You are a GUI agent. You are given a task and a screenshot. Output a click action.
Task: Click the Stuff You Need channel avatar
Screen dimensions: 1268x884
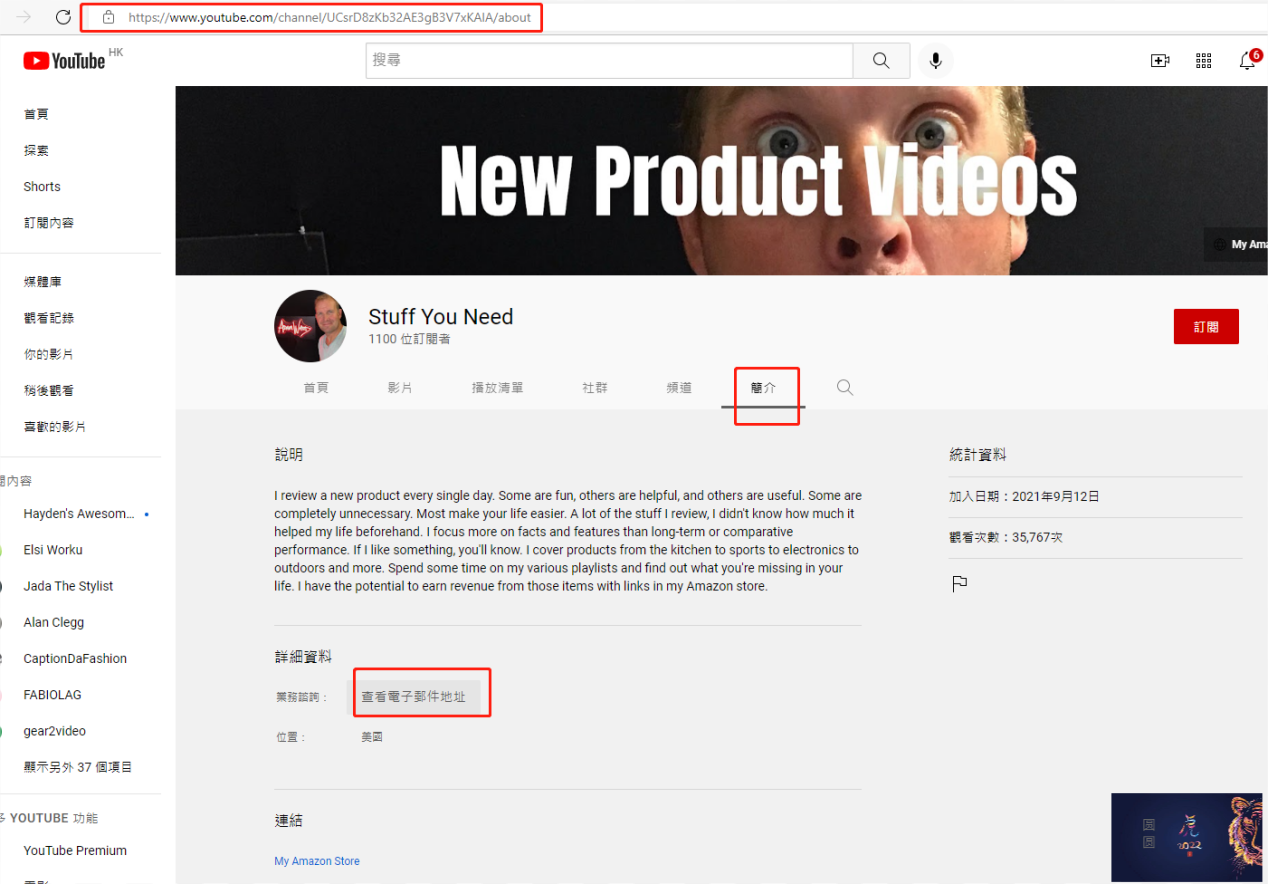310,326
